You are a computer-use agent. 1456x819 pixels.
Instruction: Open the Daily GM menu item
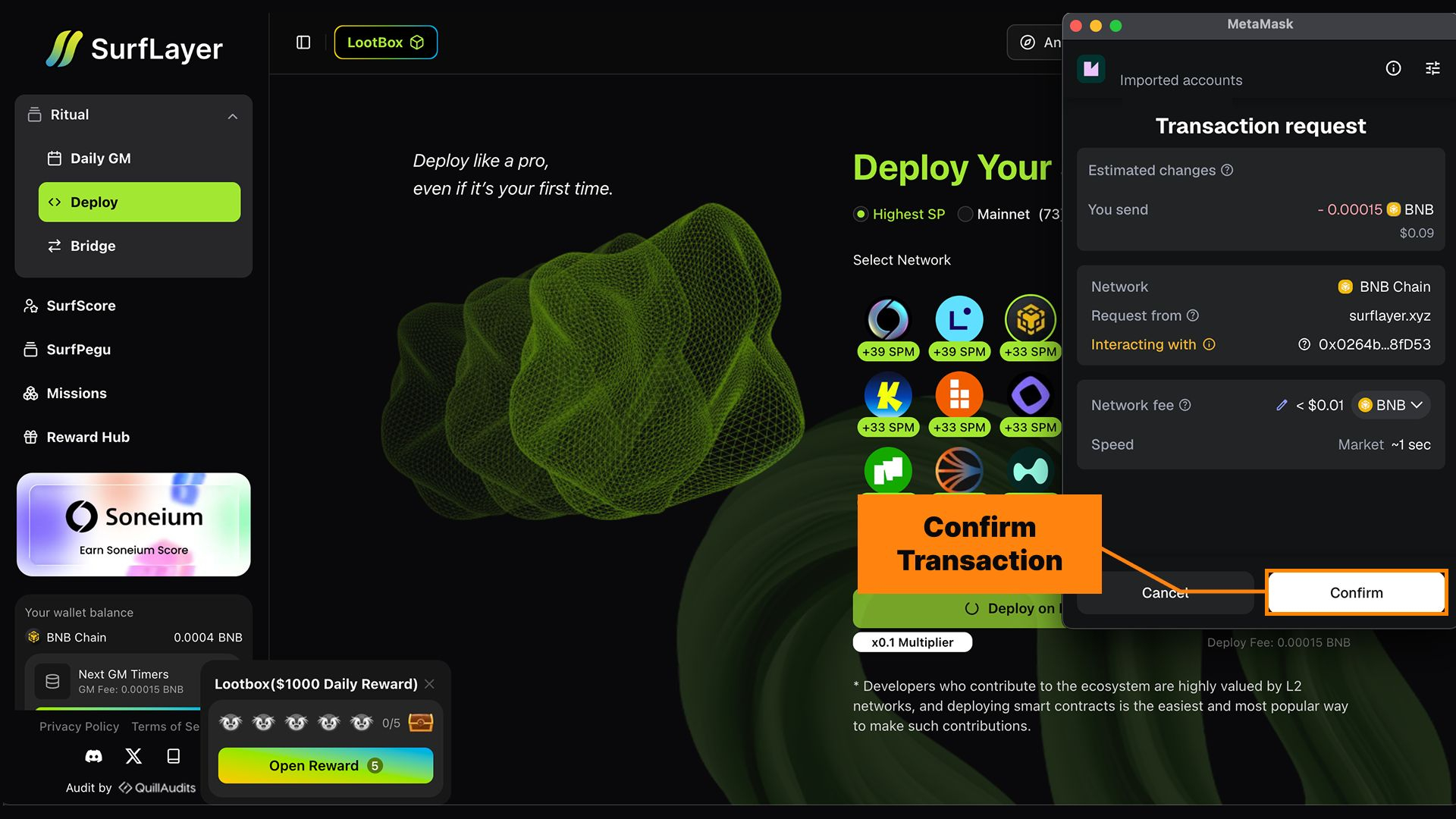point(100,158)
